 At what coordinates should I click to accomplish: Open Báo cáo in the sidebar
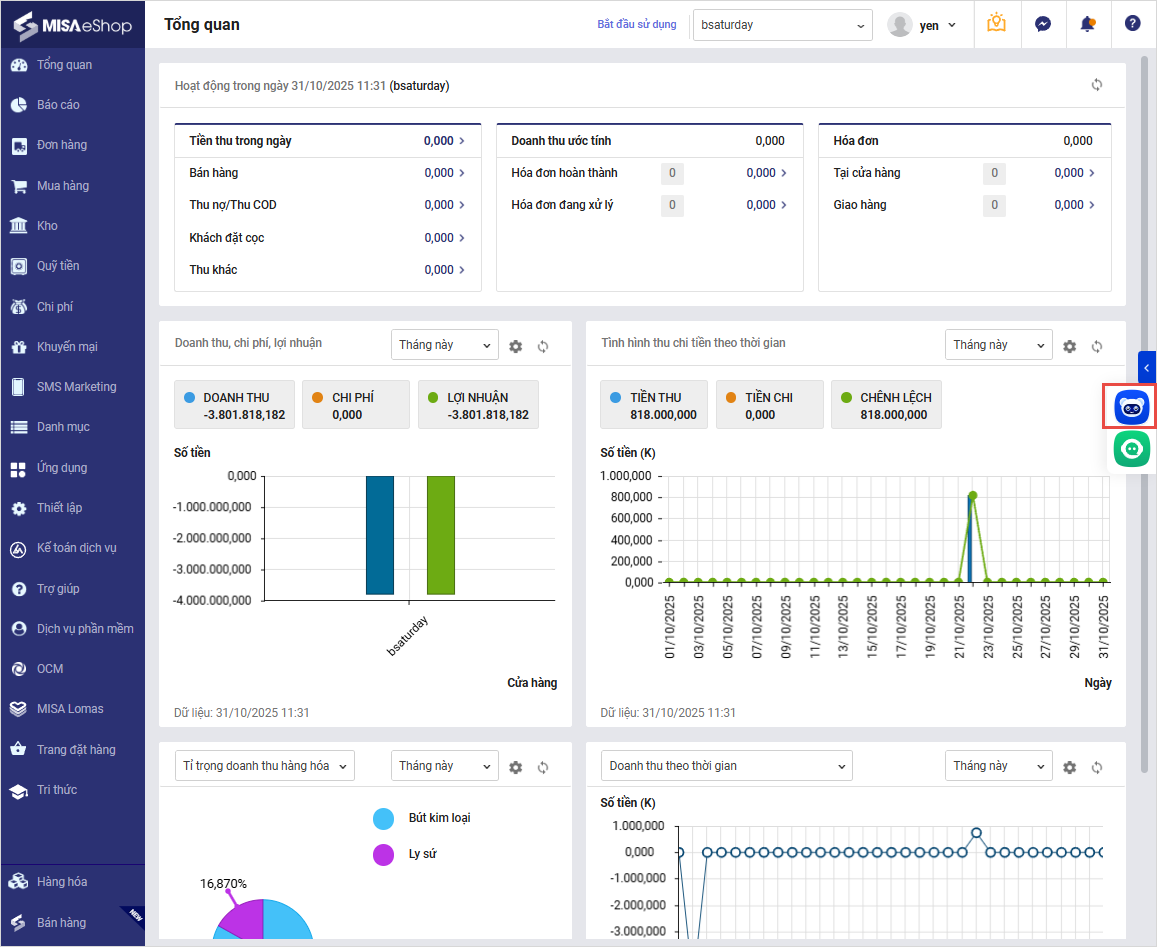pos(58,105)
